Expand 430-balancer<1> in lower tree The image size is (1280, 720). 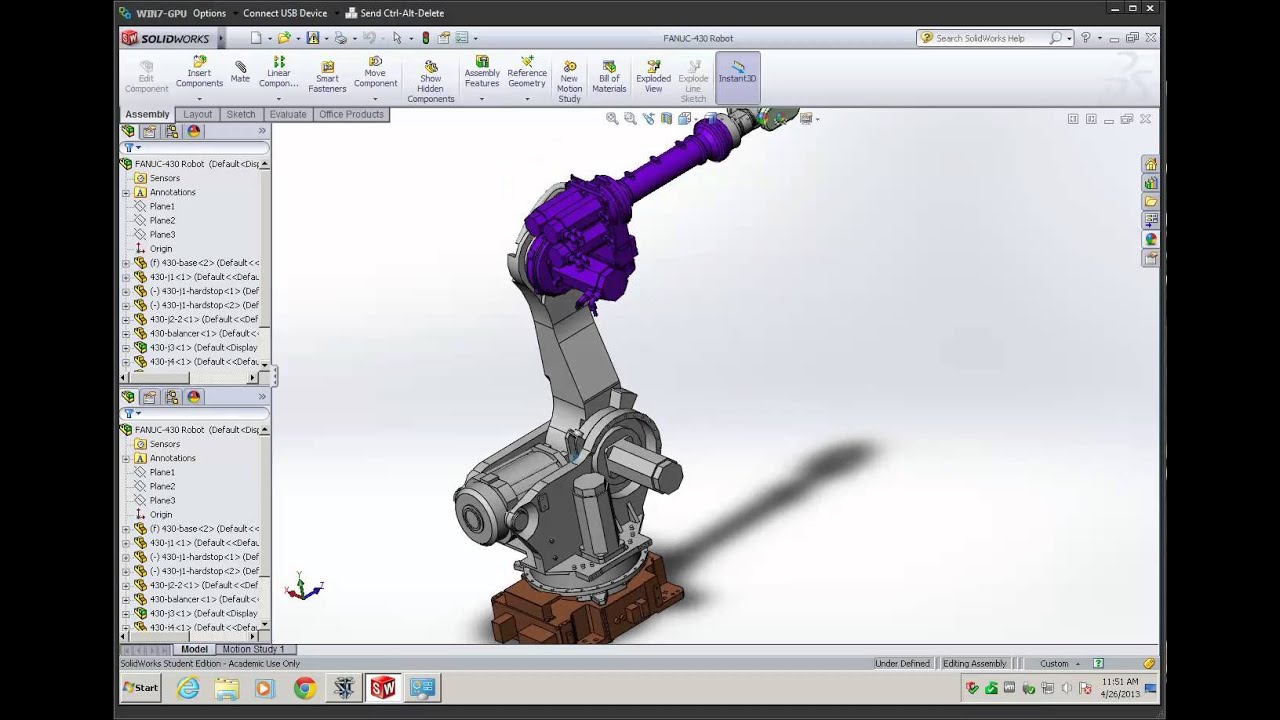click(x=126, y=599)
